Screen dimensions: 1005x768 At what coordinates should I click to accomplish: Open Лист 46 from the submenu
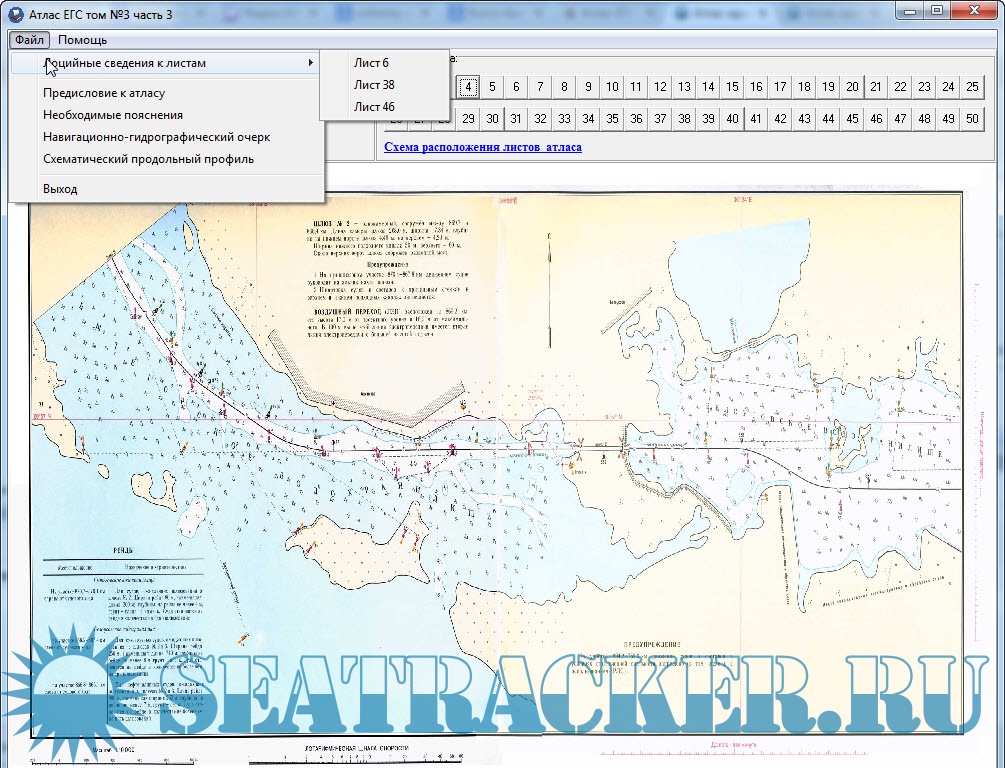374,107
